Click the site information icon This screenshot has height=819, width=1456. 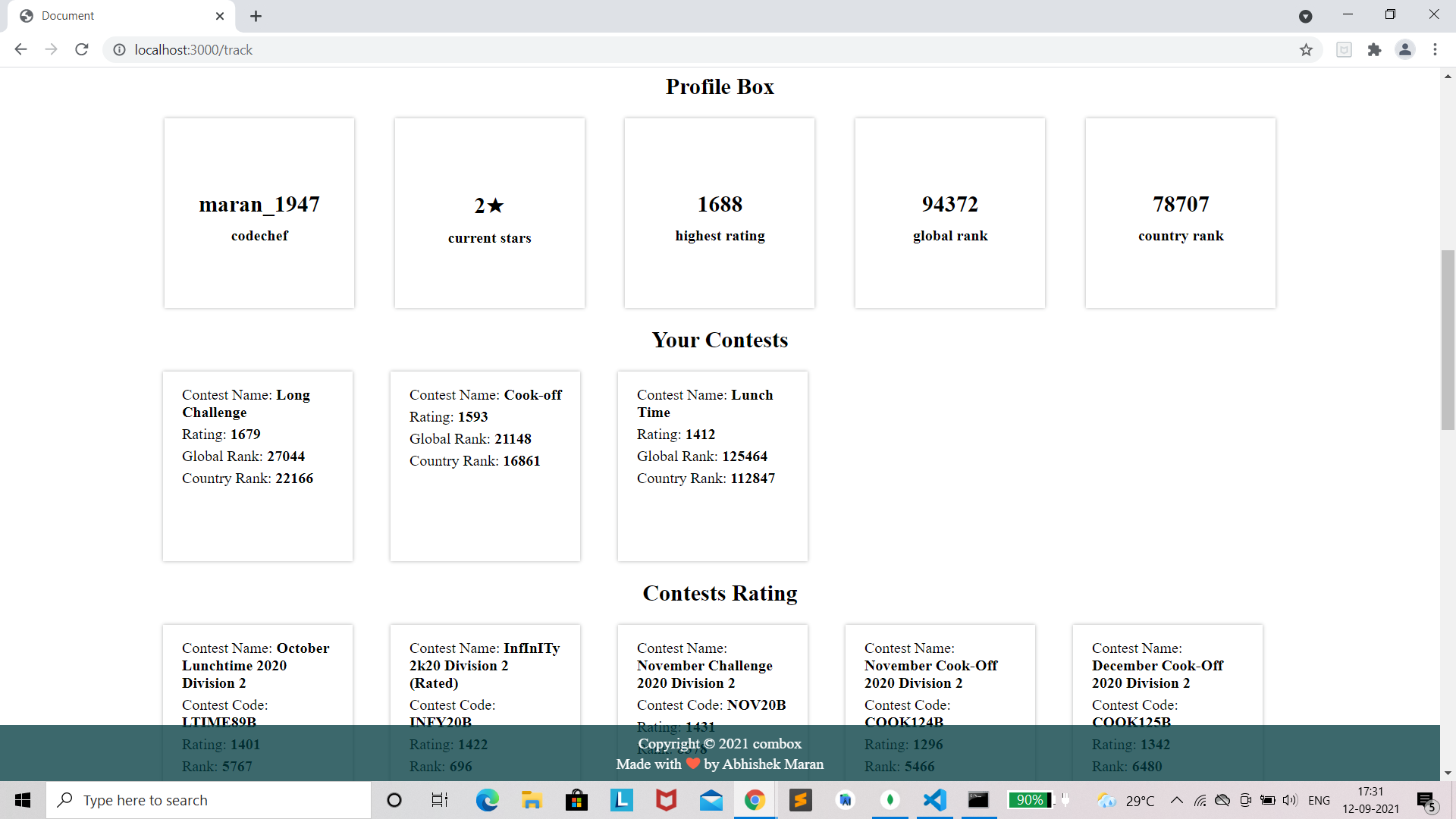click(119, 50)
